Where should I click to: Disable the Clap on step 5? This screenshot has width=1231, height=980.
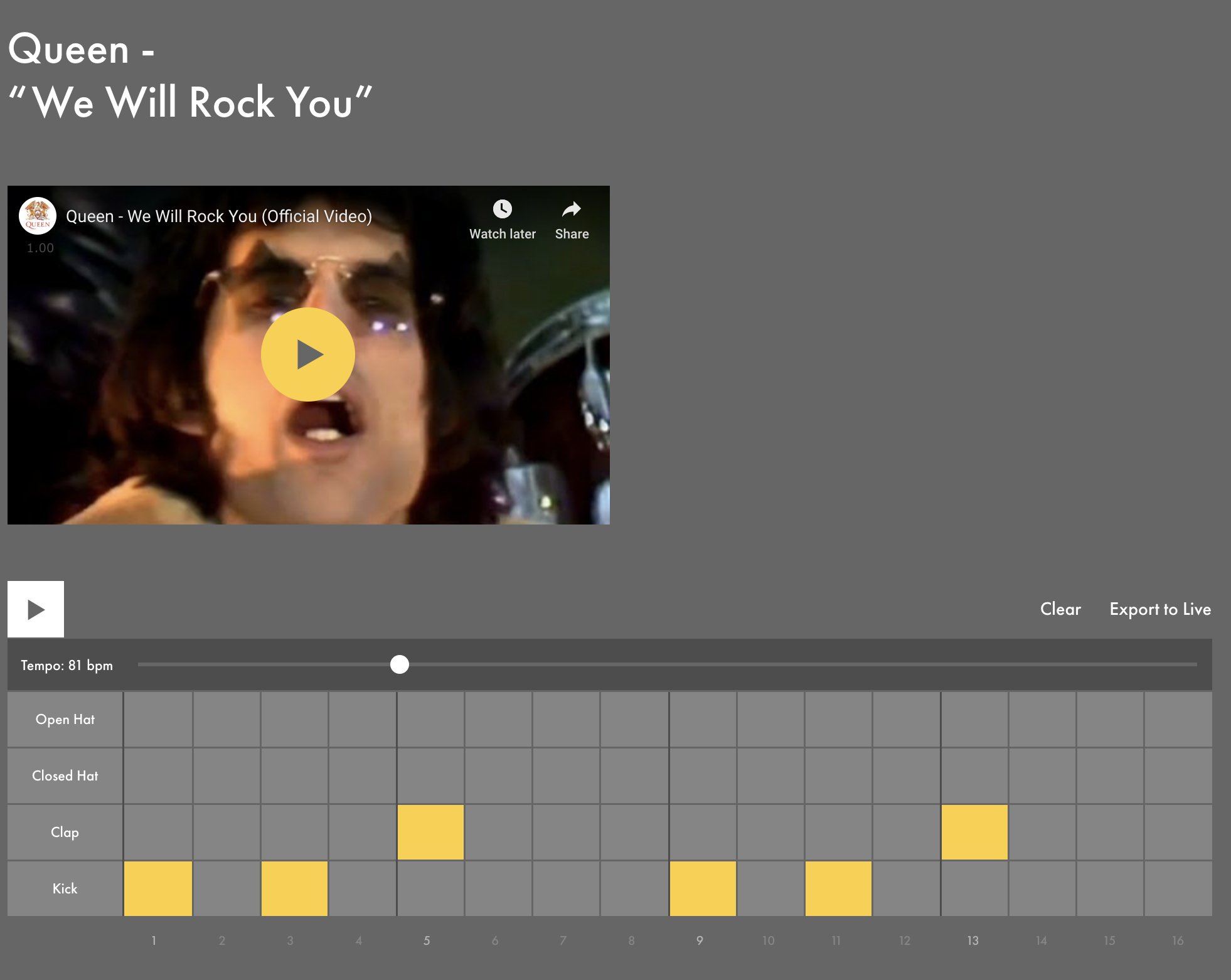click(430, 832)
